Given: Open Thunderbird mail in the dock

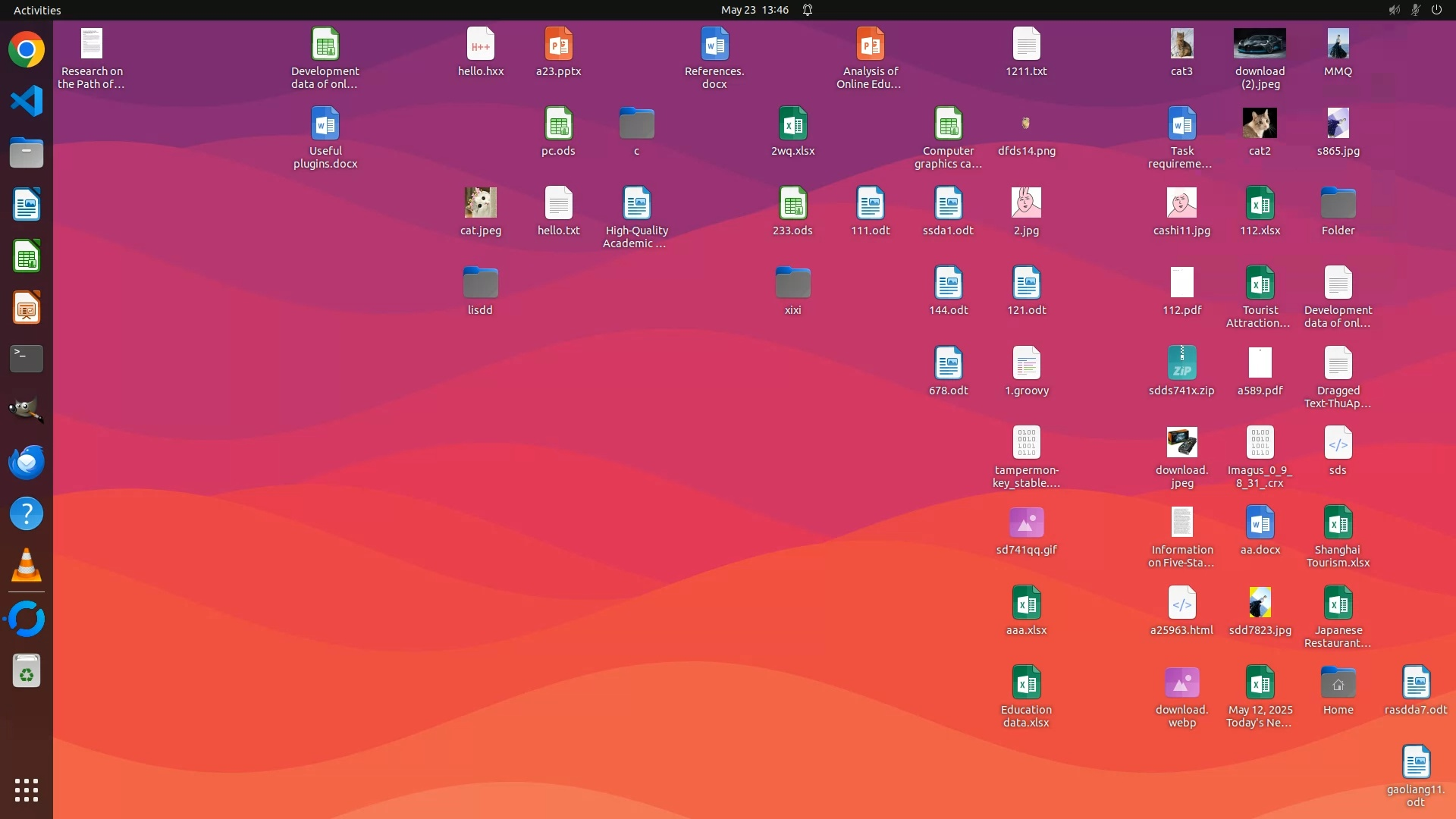Looking at the screenshot, I should [27, 462].
